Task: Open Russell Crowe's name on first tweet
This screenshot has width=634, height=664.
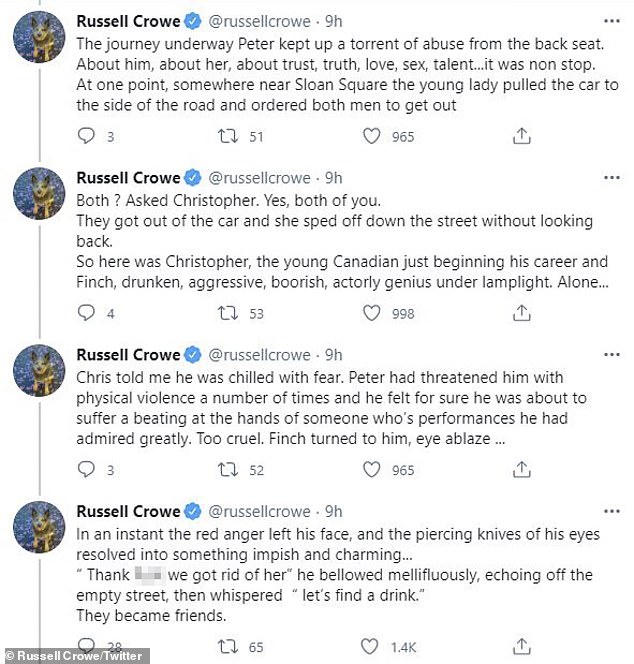Action: tap(128, 22)
